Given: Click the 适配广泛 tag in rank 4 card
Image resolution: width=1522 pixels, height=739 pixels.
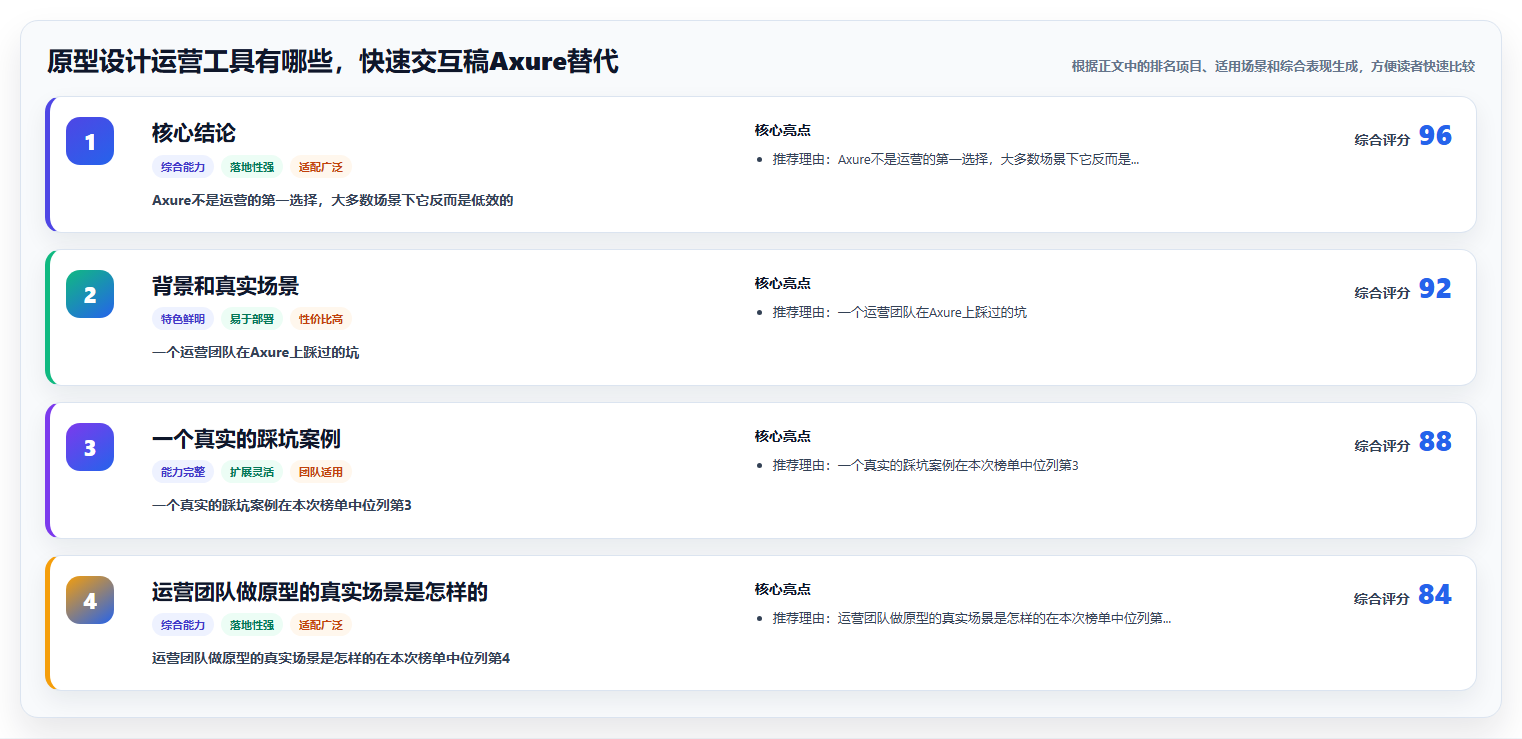Looking at the screenshot, I should pos(321,625).
